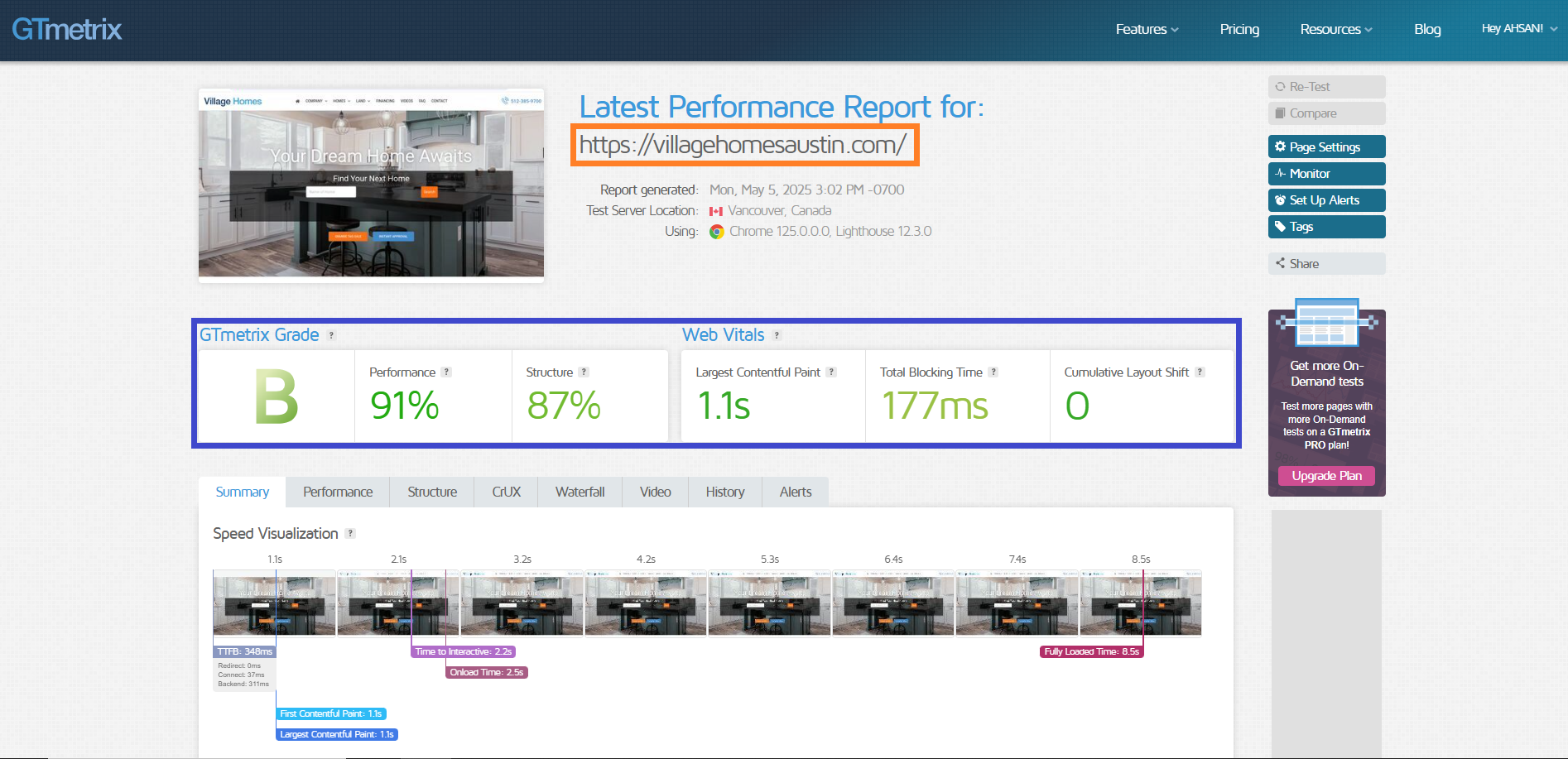Click the Structure score help icon
Viewport: 1568px width, 759px height.
click(584, 372)
